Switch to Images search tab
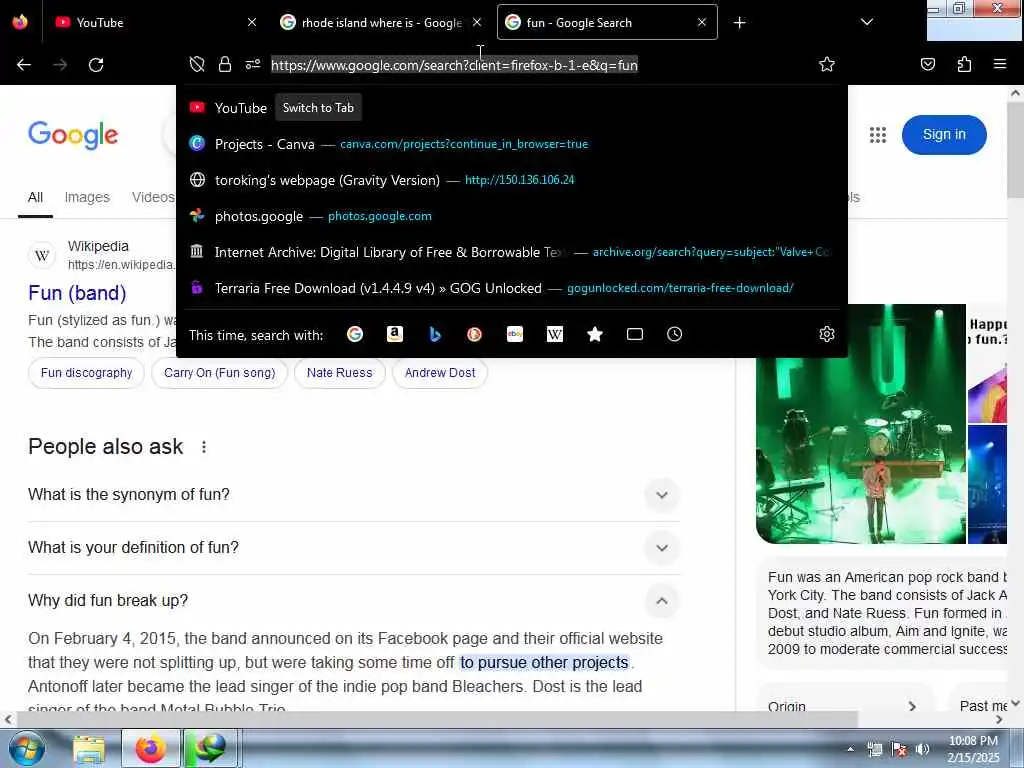 (x=87, y=197)
